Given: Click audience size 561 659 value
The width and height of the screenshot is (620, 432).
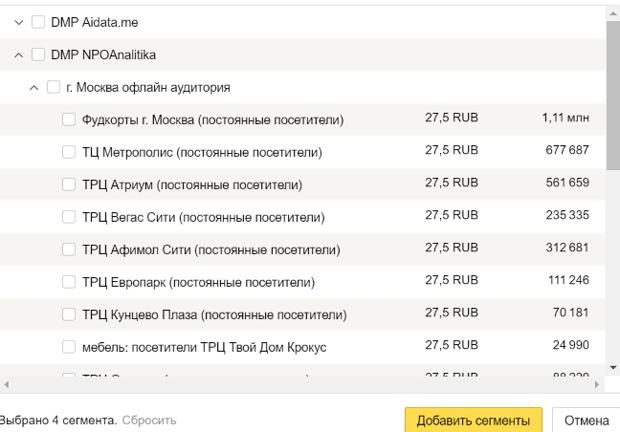Looking at the screenshot, I should 567,182.
